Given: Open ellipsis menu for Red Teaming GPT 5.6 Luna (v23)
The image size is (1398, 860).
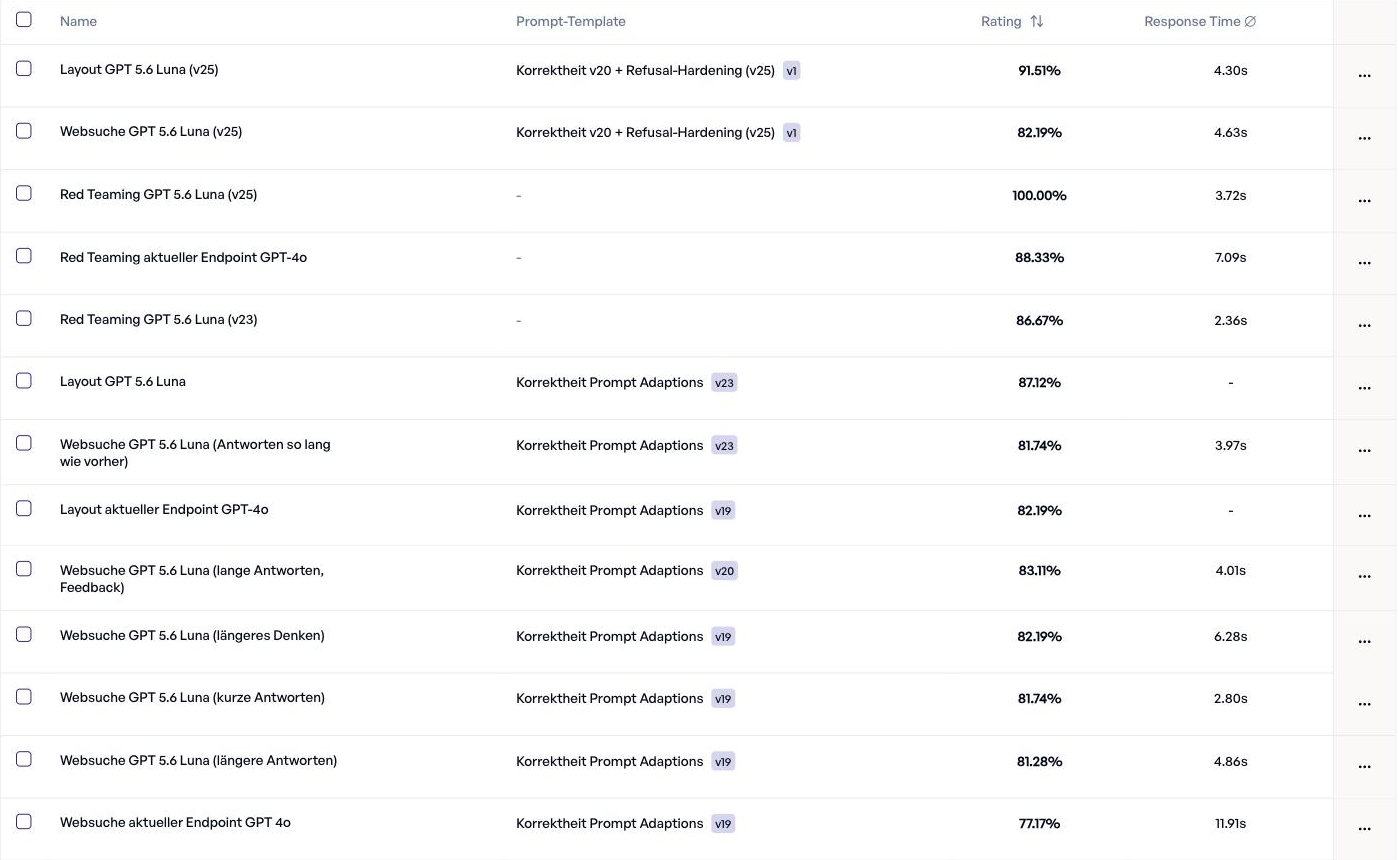Looking at the screenshot, I should pyautogui.click(x=1364, y=326).
